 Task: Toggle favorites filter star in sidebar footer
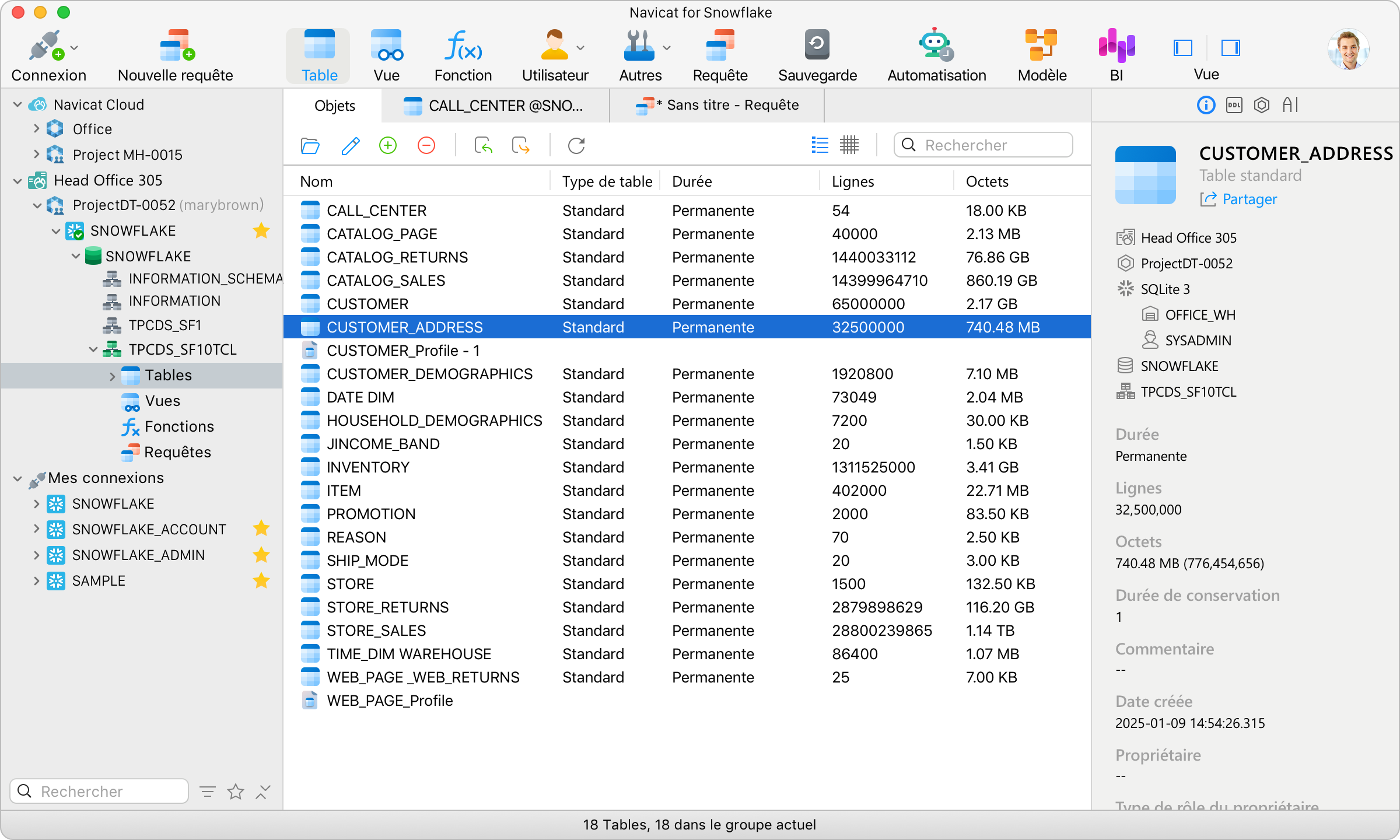[236, 792]
